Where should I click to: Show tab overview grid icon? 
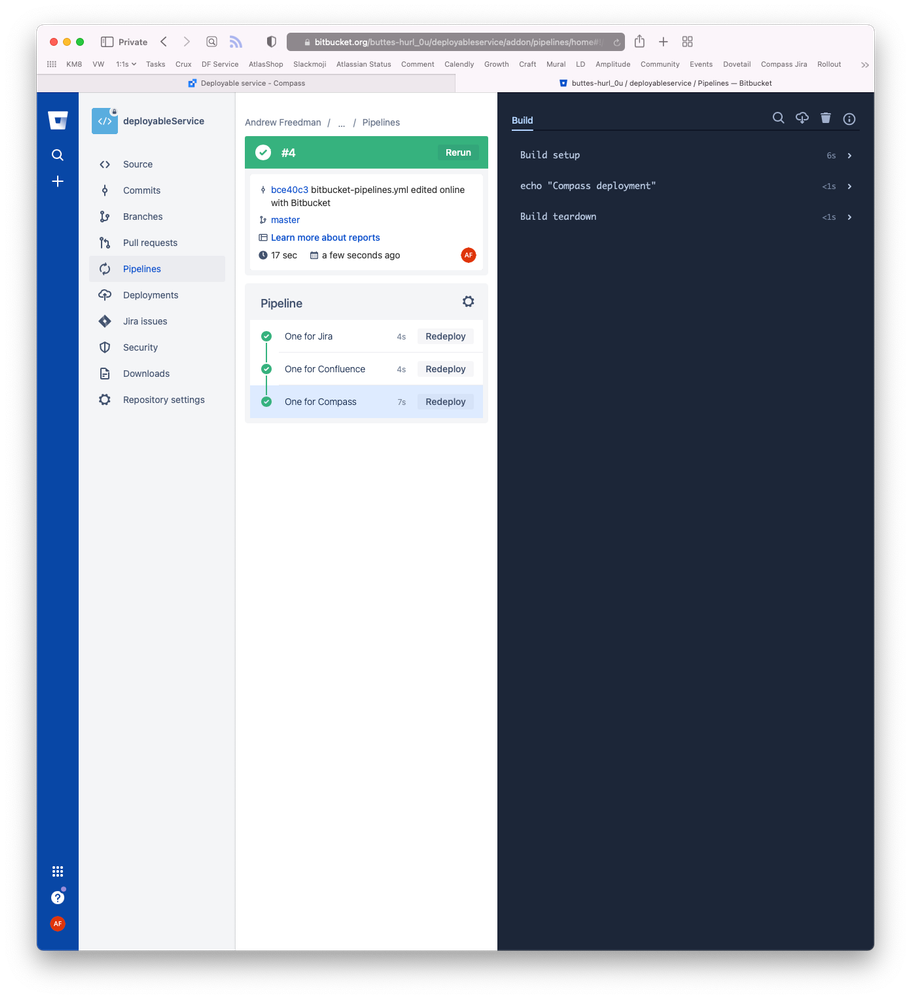(x=687, y=41)
